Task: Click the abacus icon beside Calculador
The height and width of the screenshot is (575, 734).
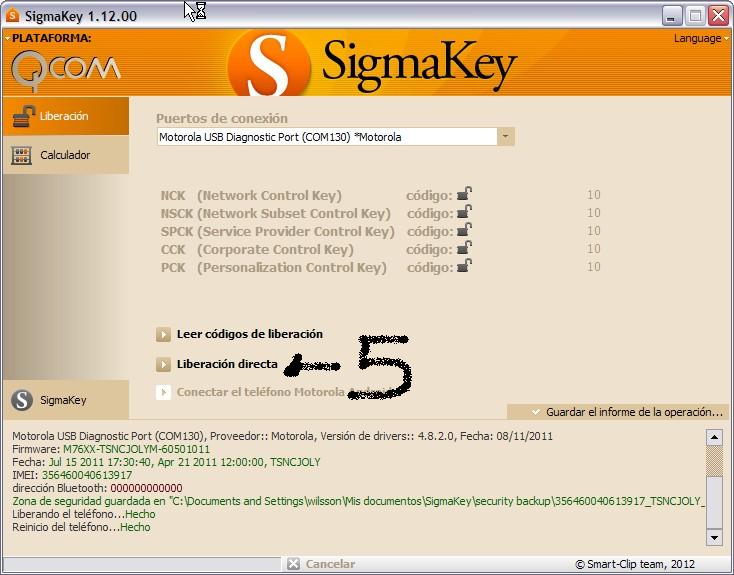Action: (22, 155)
